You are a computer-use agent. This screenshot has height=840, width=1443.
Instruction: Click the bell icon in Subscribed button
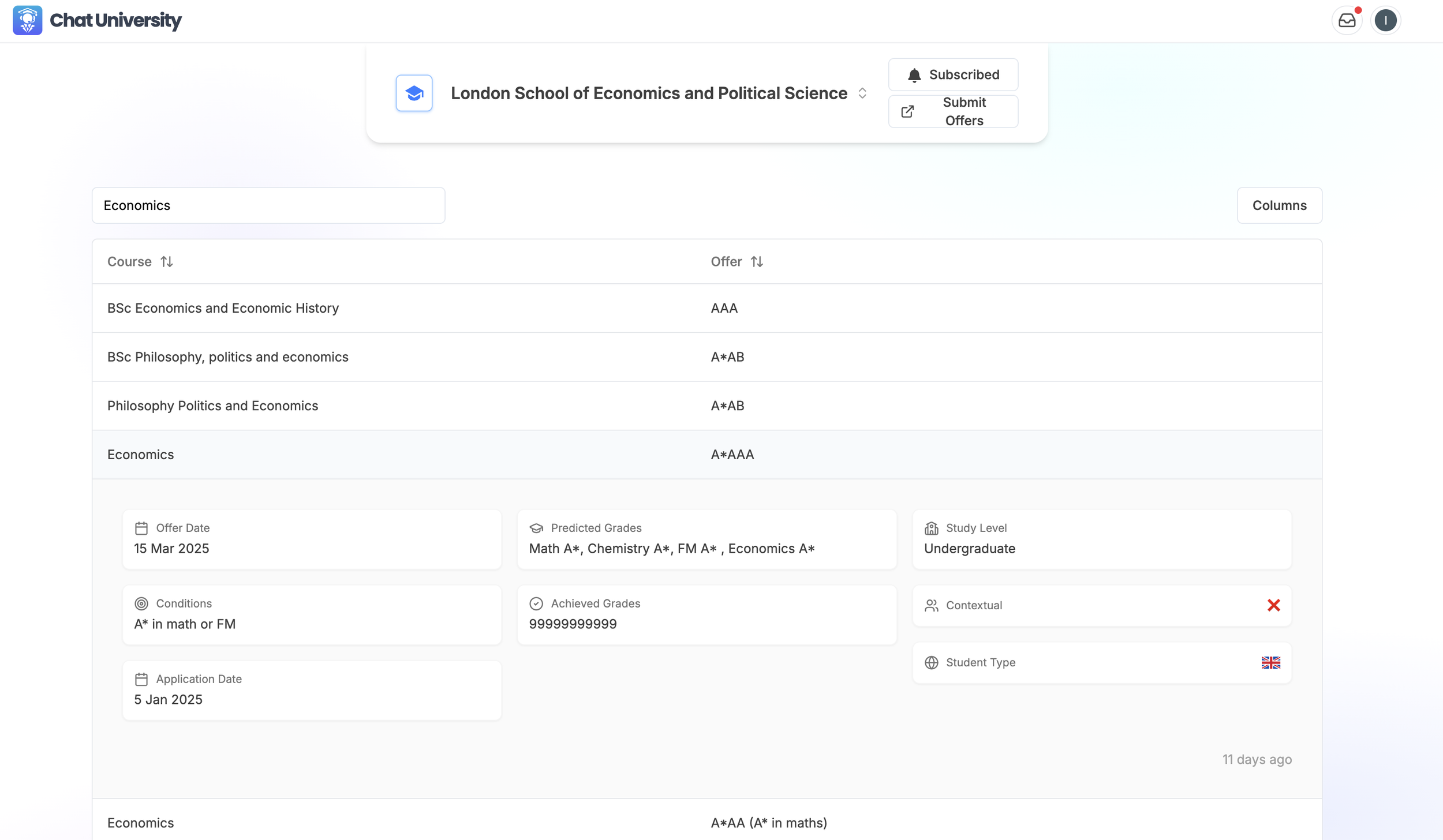914,75
